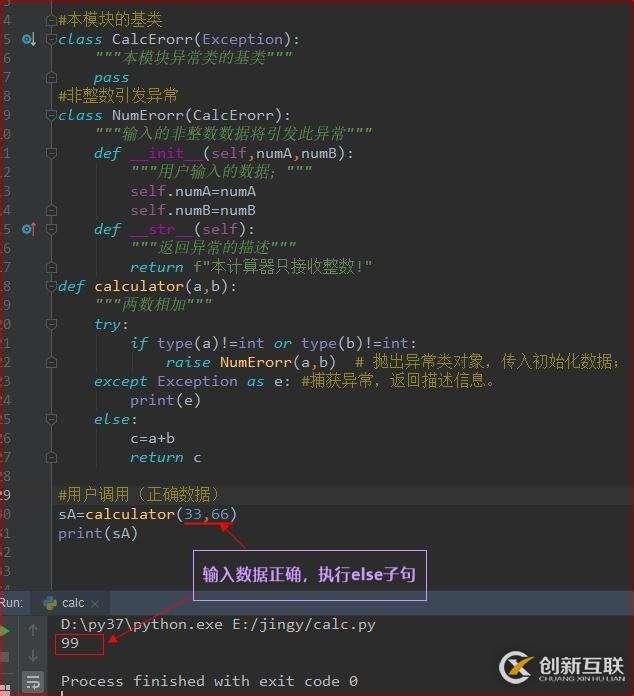Click the Run: panel label

(11, 603)
